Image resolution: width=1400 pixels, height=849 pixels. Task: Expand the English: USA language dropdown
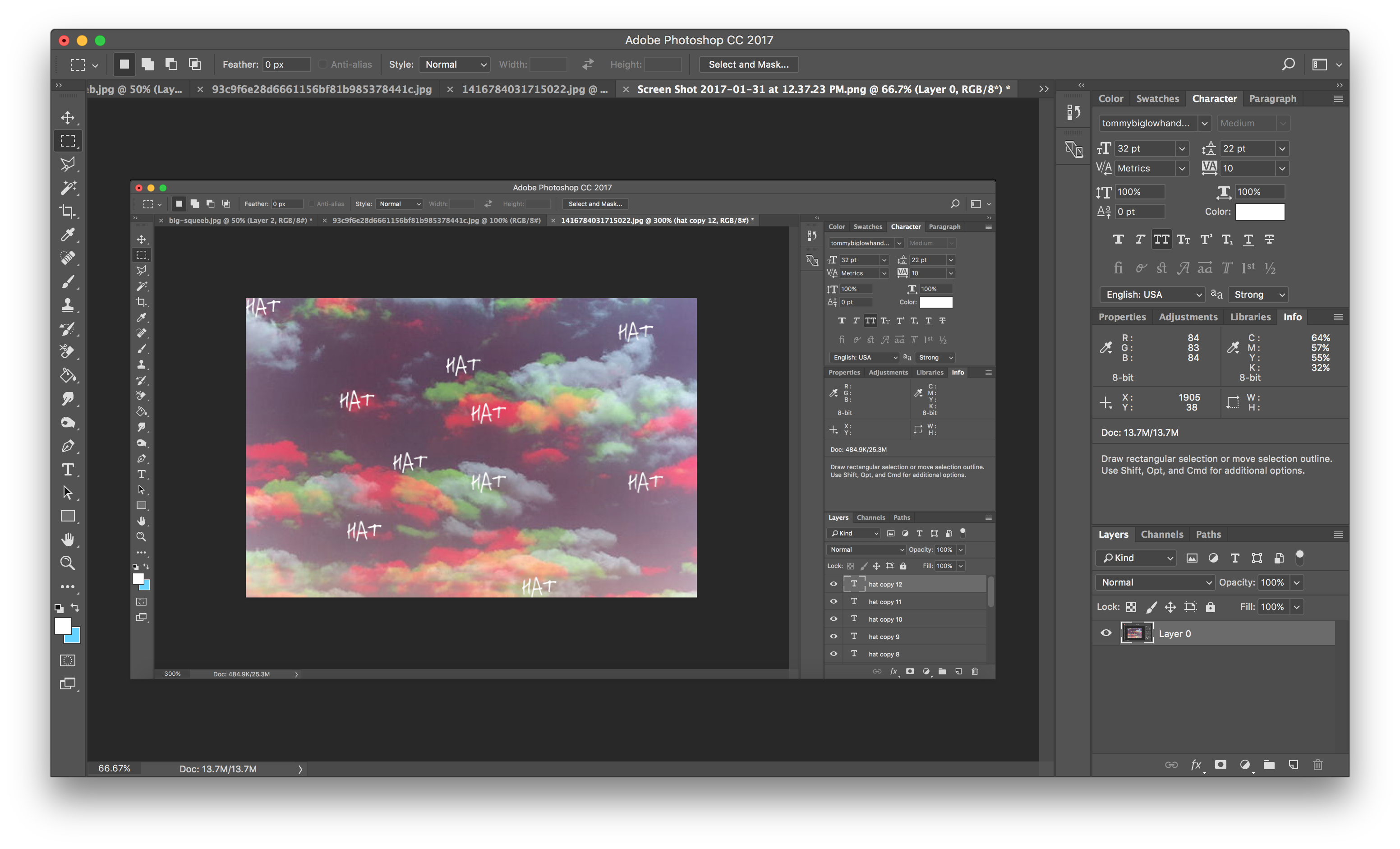[x=1152, y=295]
